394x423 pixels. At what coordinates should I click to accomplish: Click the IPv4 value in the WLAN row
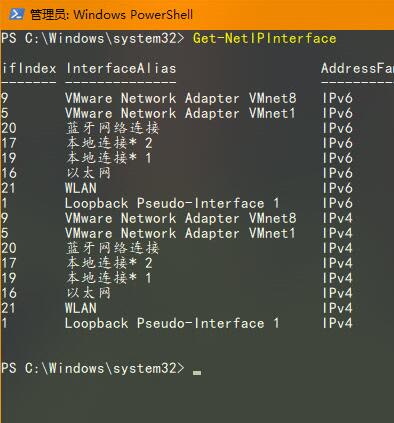pyautogui.click(x=337, y=308)
